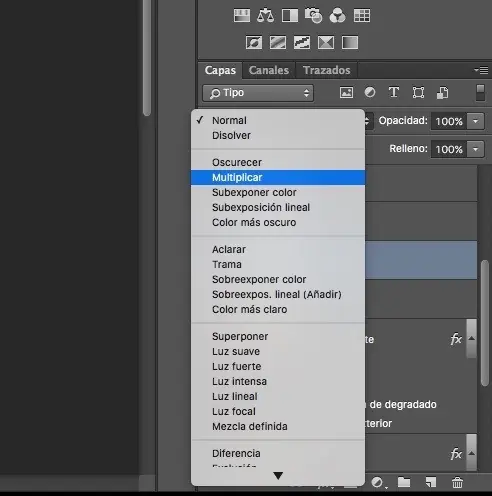492x496 pixels.
Task: Choose Luz focal blend mode
Action: 278,411
